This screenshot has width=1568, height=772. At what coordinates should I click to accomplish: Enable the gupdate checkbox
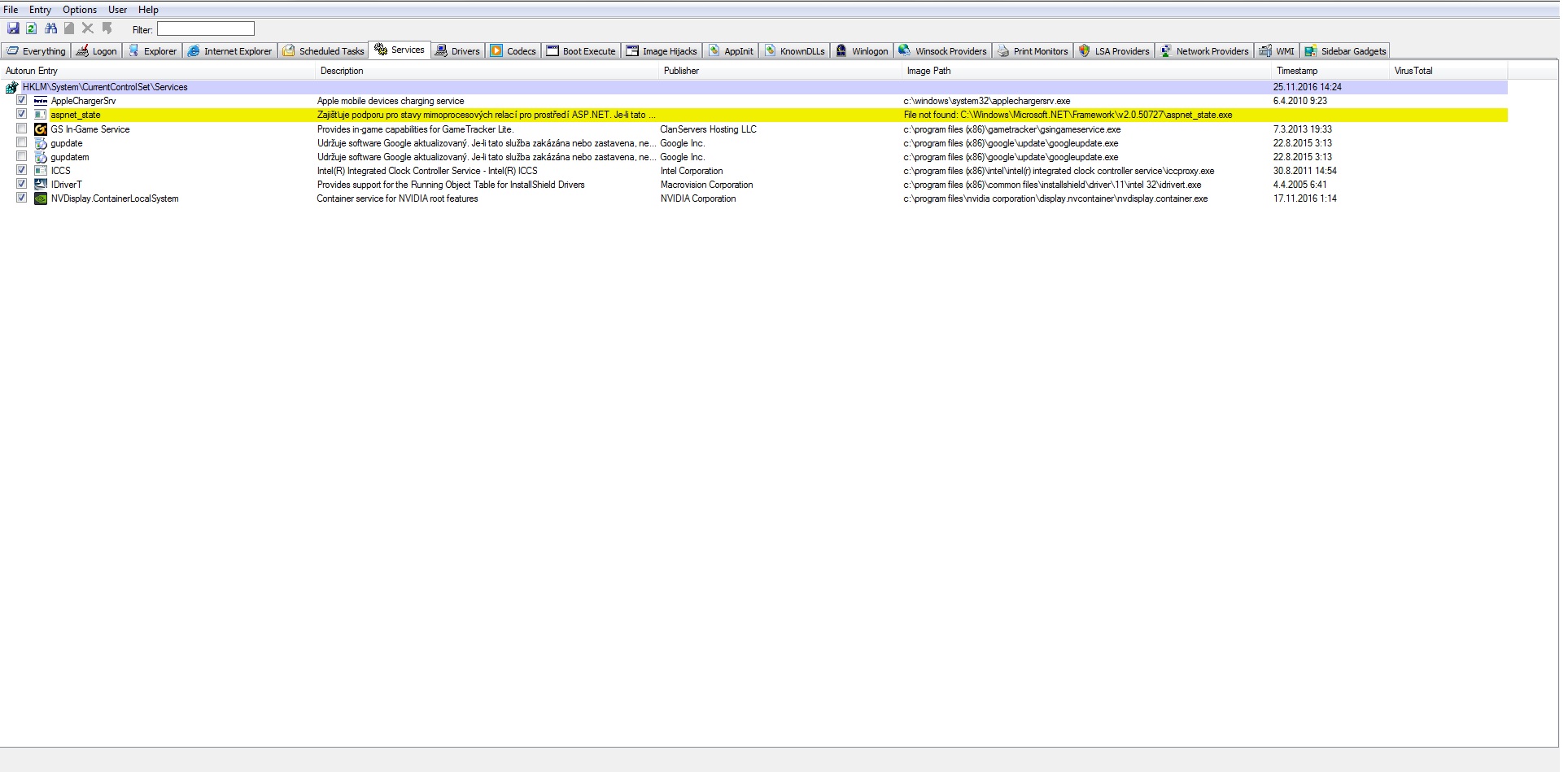click(22, 142)
